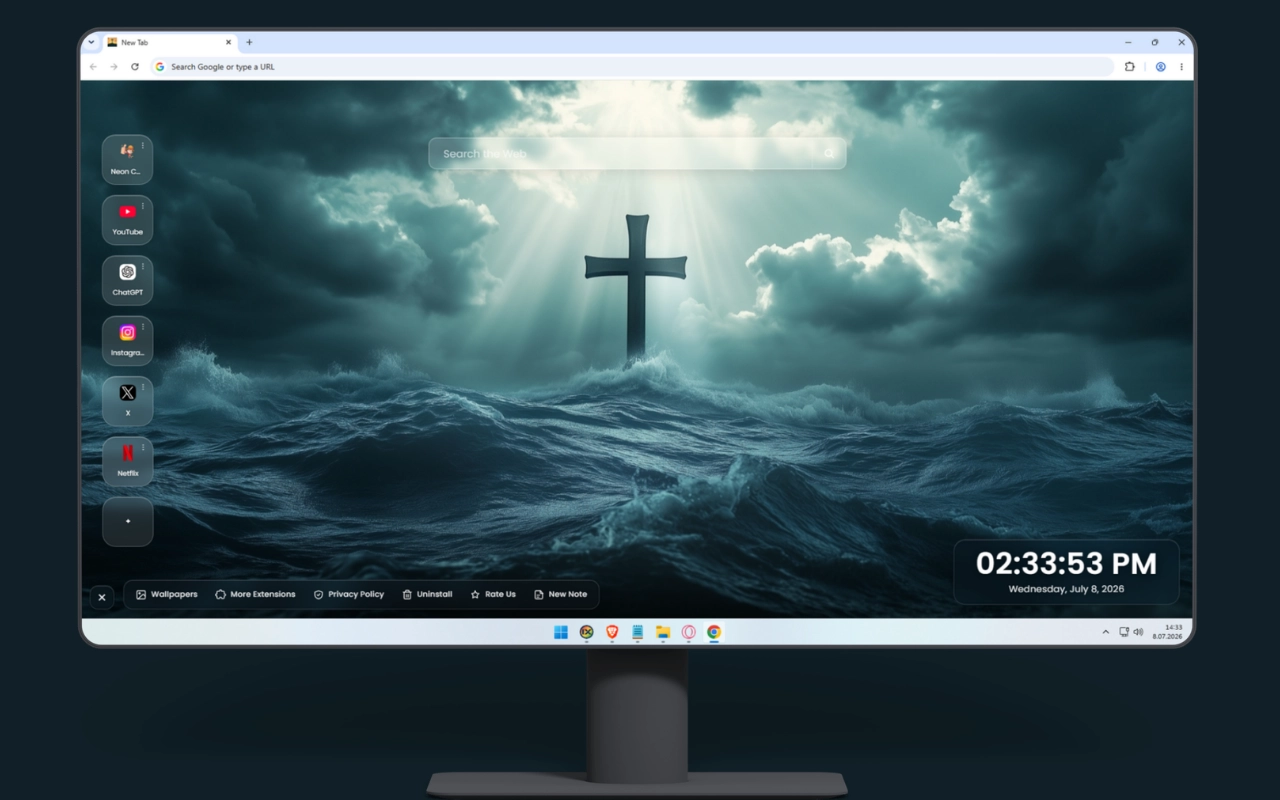Go forward in browser history
Image resolution: width=1280 pixels, height=800 pixels.
click(x=114, y=67)
